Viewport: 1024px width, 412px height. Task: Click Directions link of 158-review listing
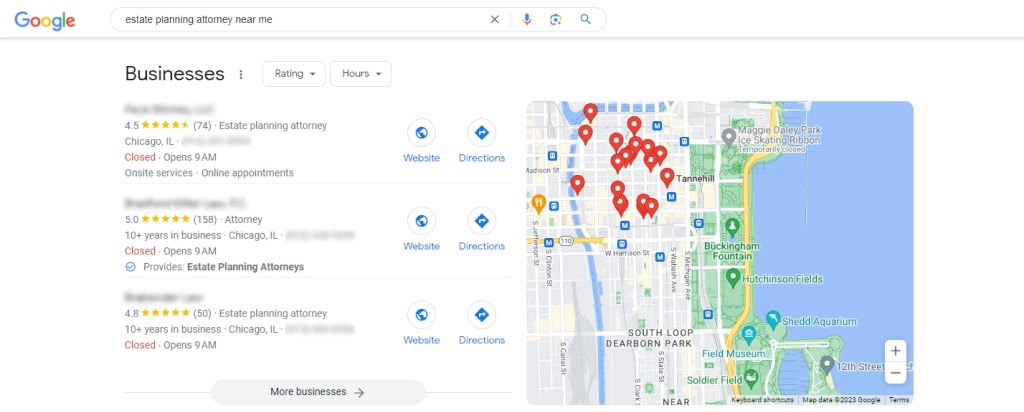[481, 246]
